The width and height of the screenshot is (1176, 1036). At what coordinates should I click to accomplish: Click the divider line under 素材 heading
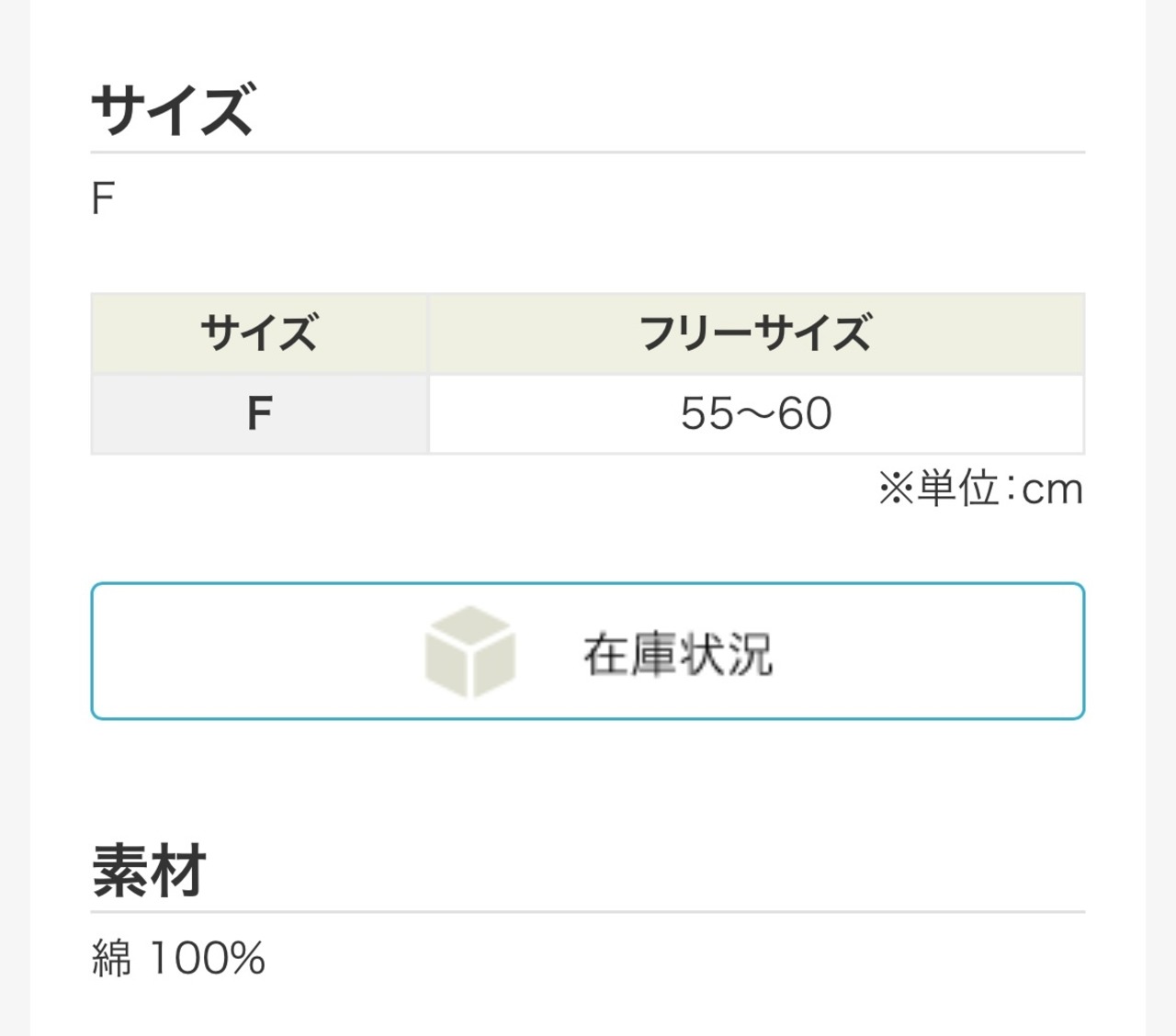588,912
